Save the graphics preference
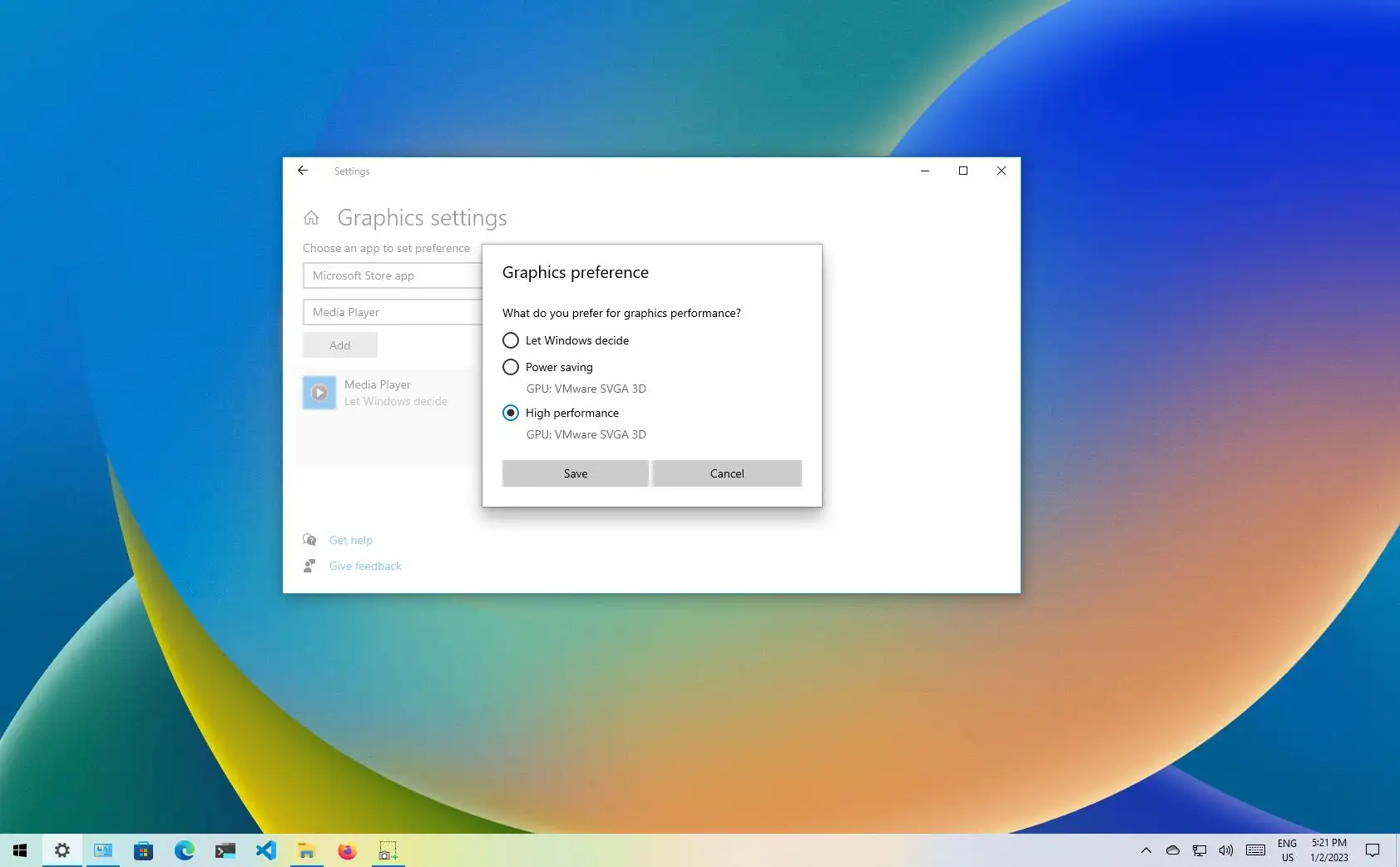The image size is (1400, 867). click(575, 473)
